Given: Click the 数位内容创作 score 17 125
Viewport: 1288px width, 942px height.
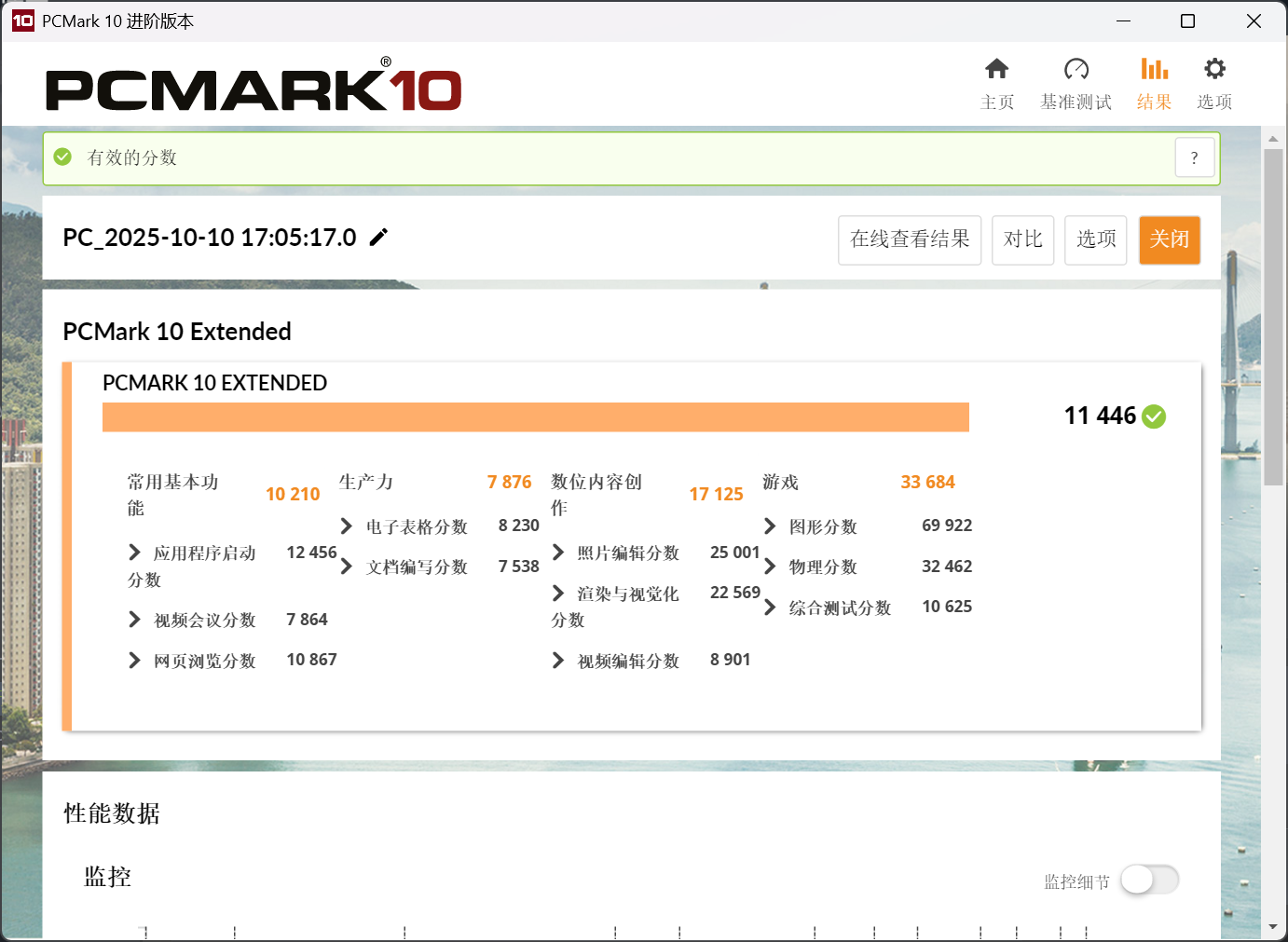Looking at the screenshot, I should tap(716, 495).
